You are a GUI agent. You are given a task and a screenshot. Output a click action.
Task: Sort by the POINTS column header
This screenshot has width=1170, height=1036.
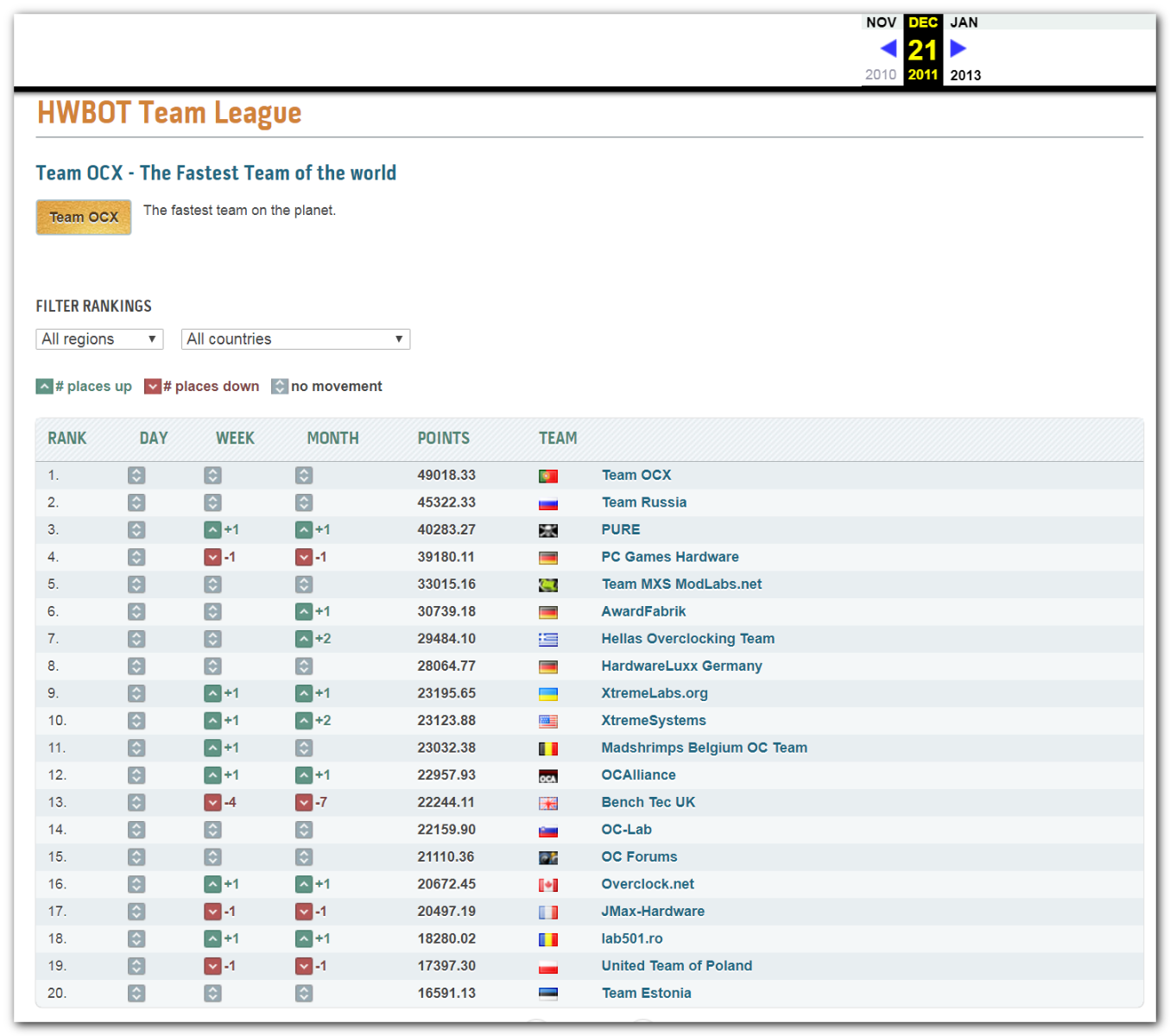444,439
